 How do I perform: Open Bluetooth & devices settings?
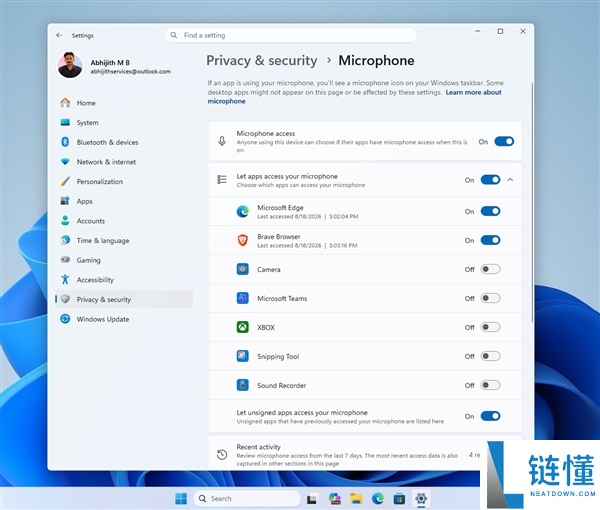[x=124, y=142]
